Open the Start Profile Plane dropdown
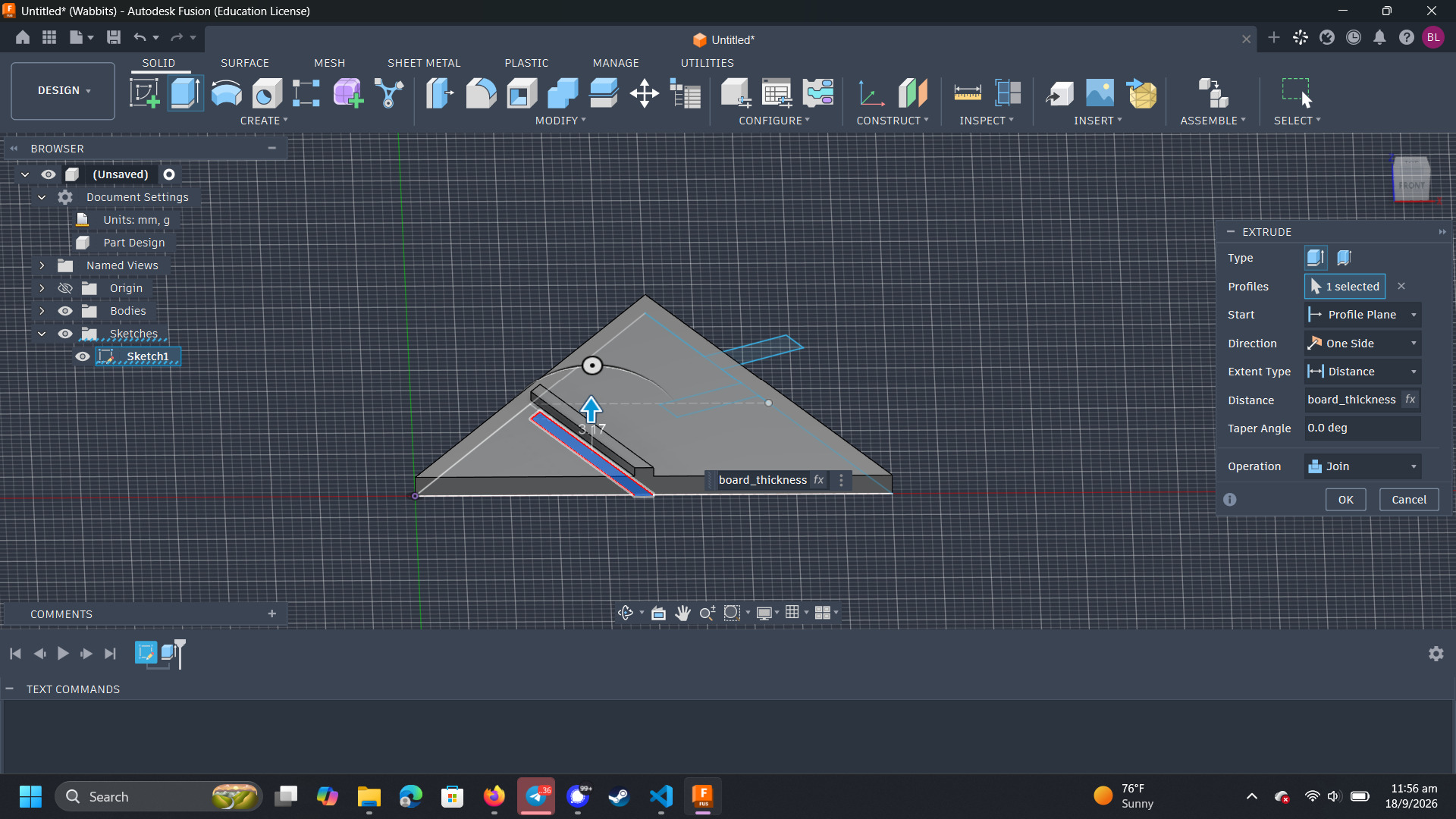 click(x=1363, y=315)
